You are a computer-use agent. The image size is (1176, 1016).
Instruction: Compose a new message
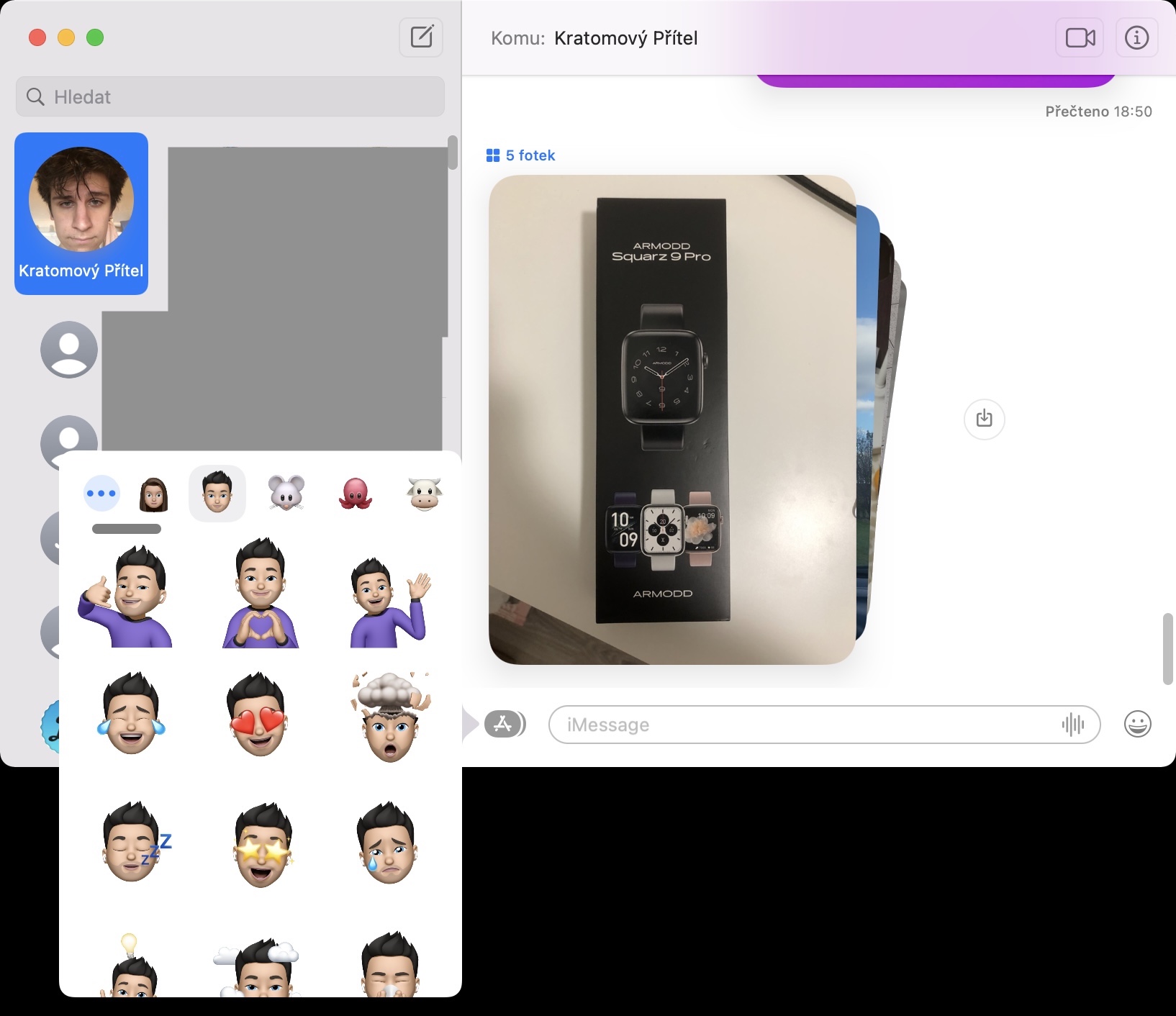[x=421, y=37]
